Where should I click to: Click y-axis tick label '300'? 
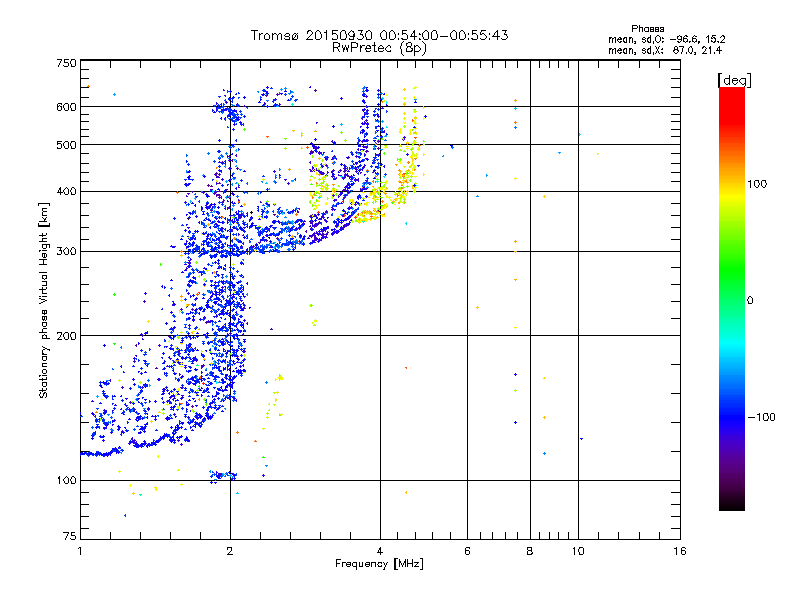click(x=66, y=252)
